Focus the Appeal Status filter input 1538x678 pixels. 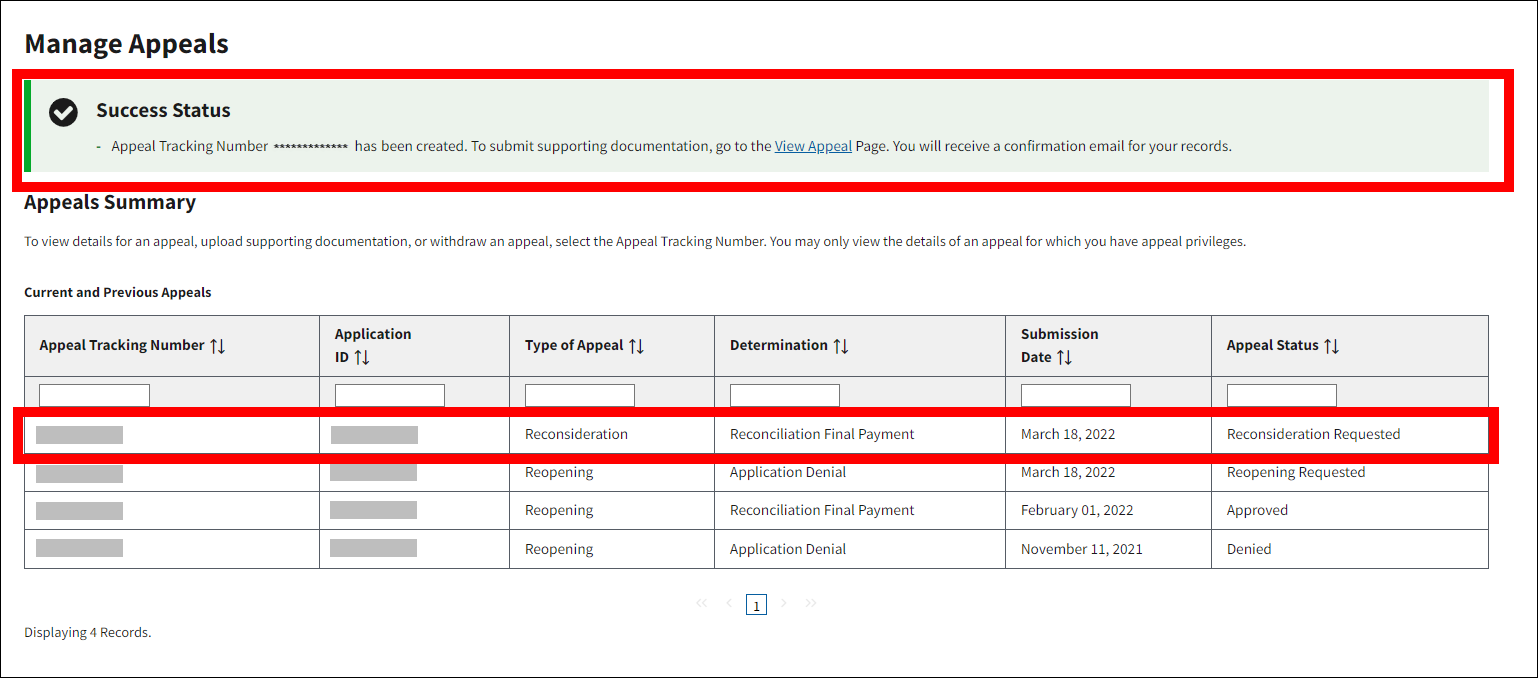[1281, 395]
